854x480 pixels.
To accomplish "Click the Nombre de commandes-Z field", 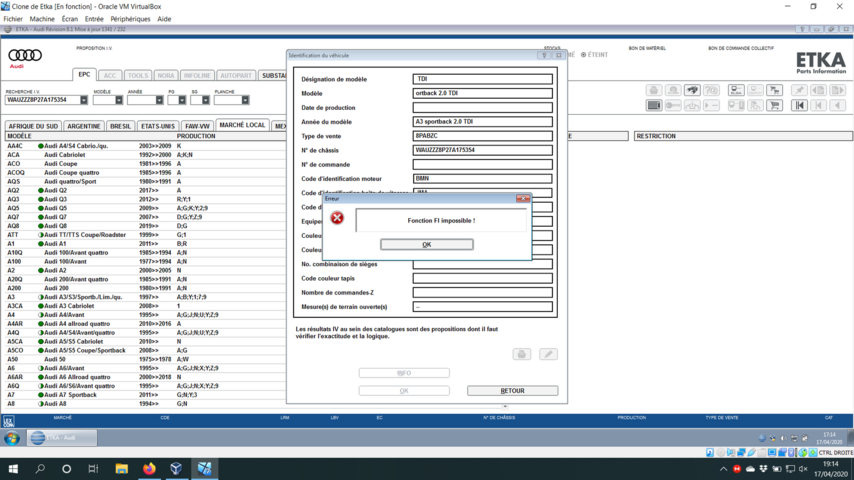I will click(483, 293).
